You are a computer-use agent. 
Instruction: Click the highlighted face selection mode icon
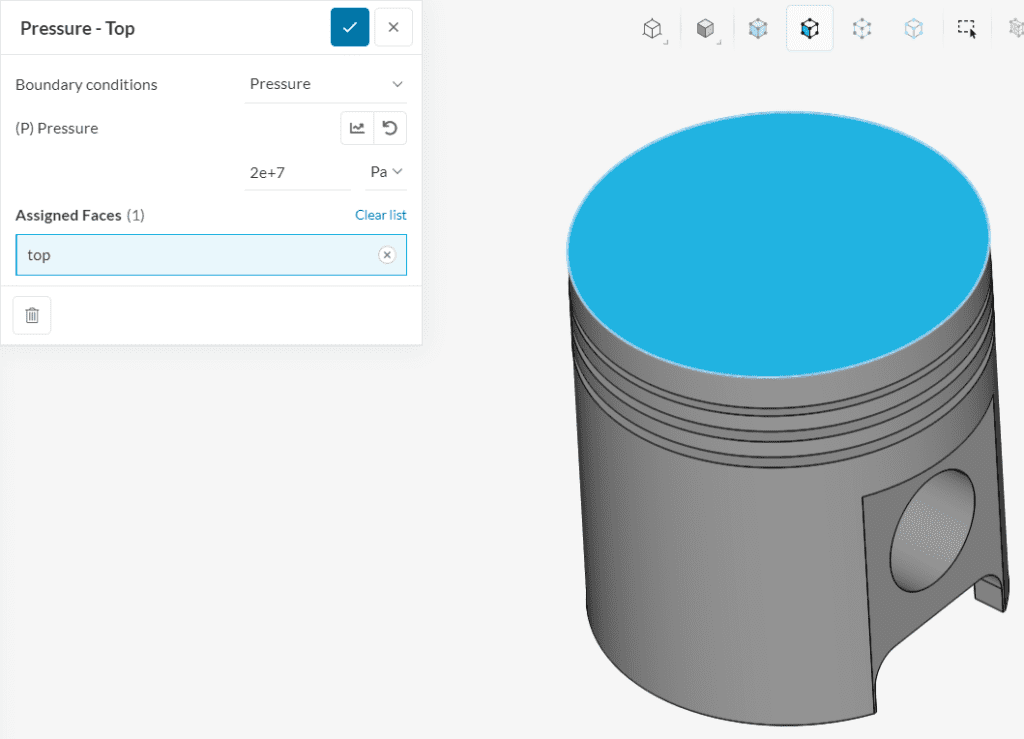(810, 28)
